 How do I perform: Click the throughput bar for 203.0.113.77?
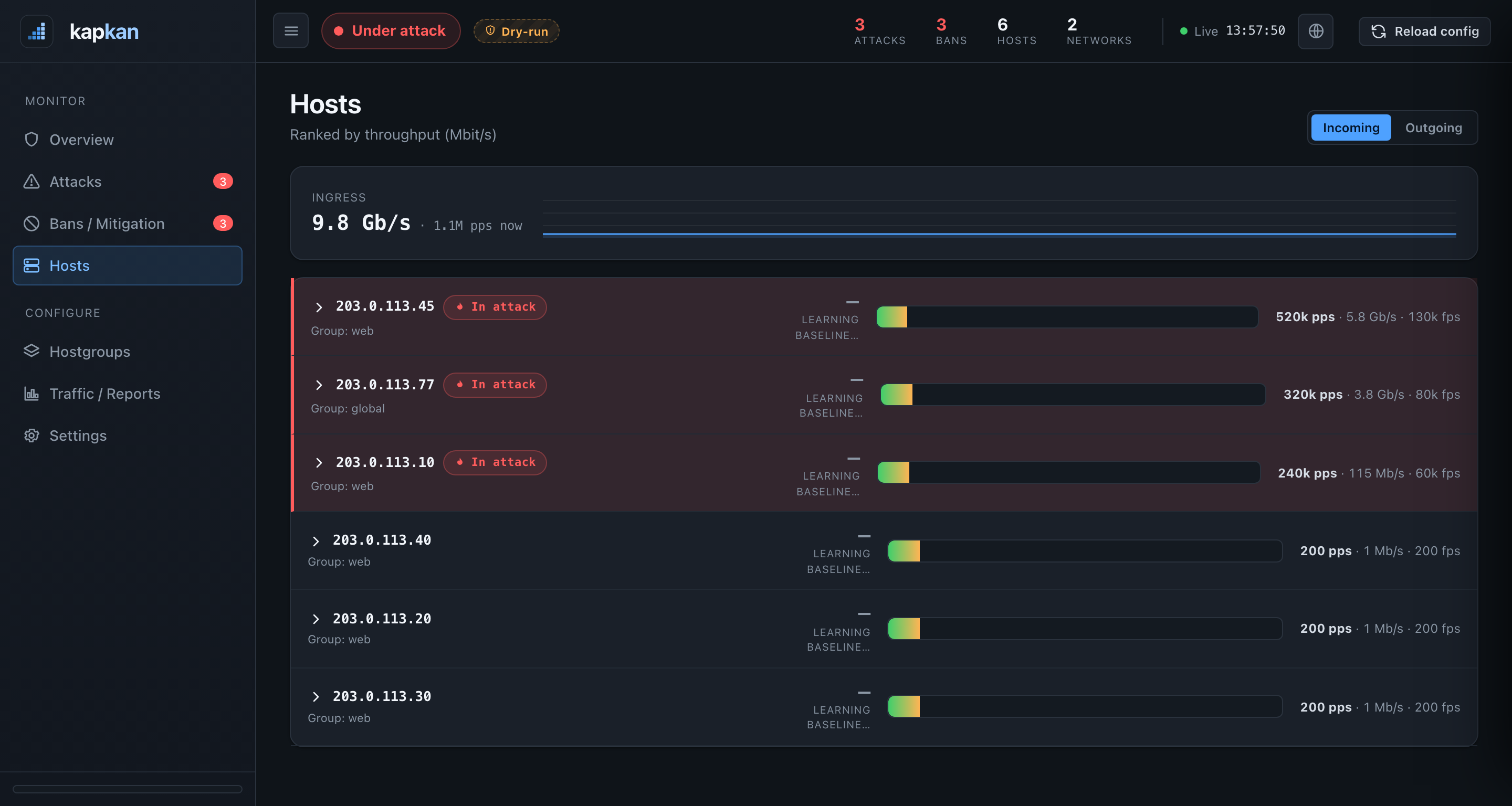coord(1073,394)
